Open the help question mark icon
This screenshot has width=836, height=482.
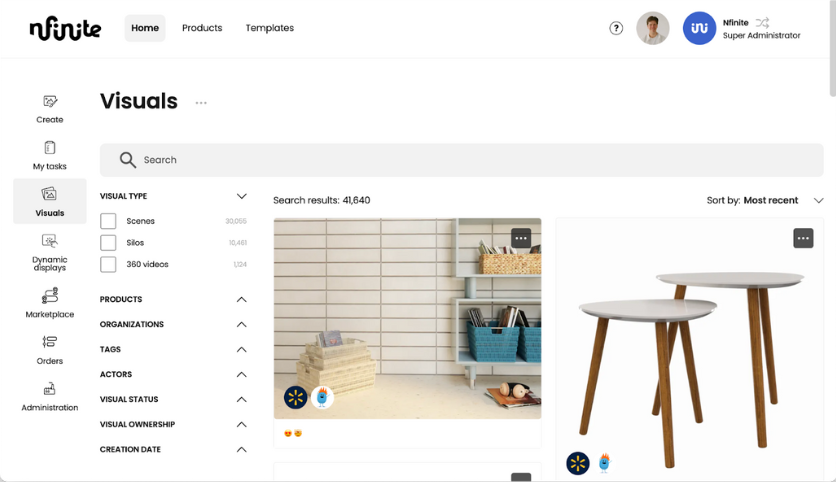point(616,28)
